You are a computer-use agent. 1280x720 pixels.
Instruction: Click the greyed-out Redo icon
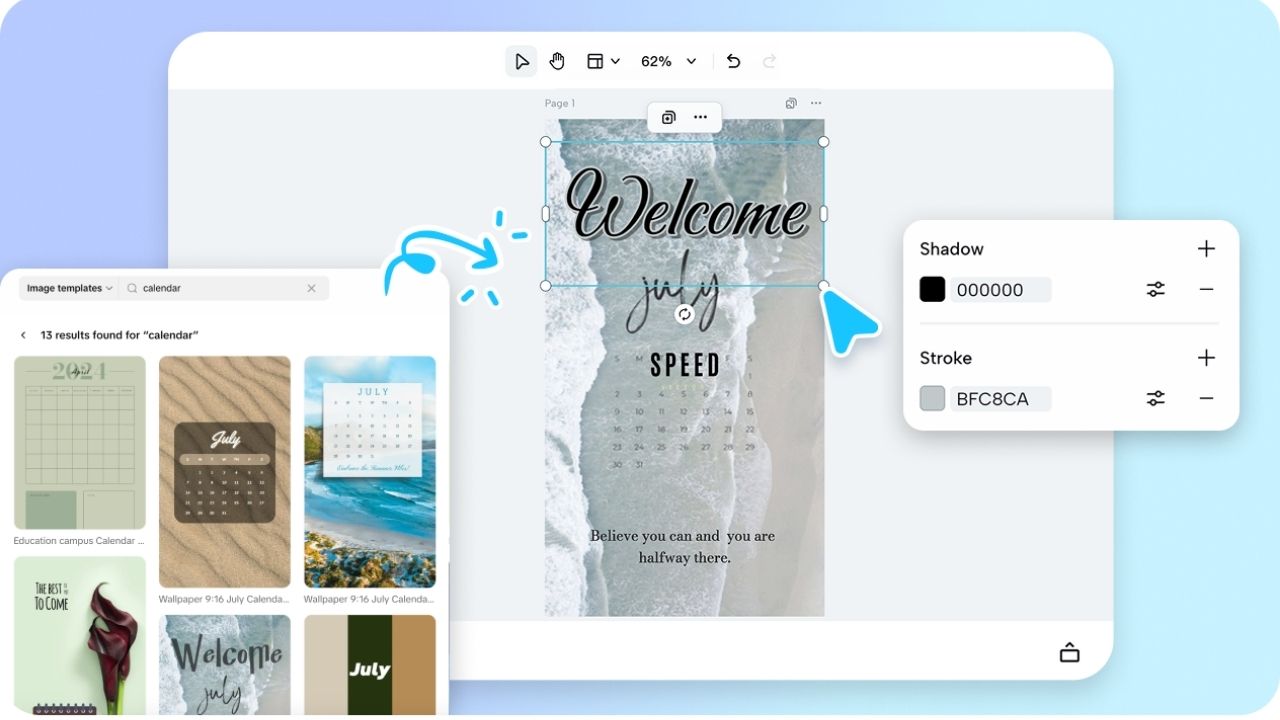point(769,61)
